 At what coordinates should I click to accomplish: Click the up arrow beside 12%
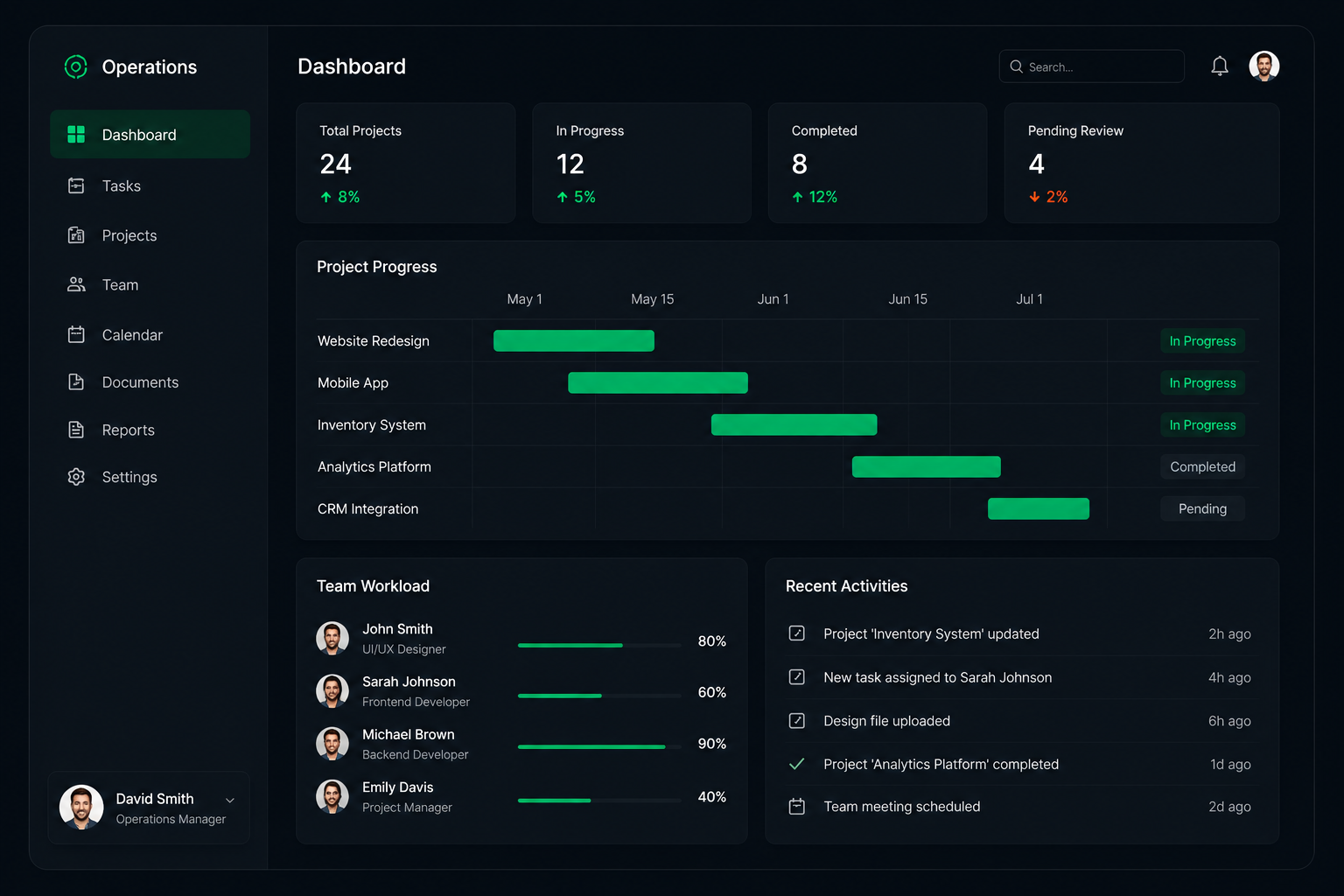pyautogui.click(x=797, y=197)
